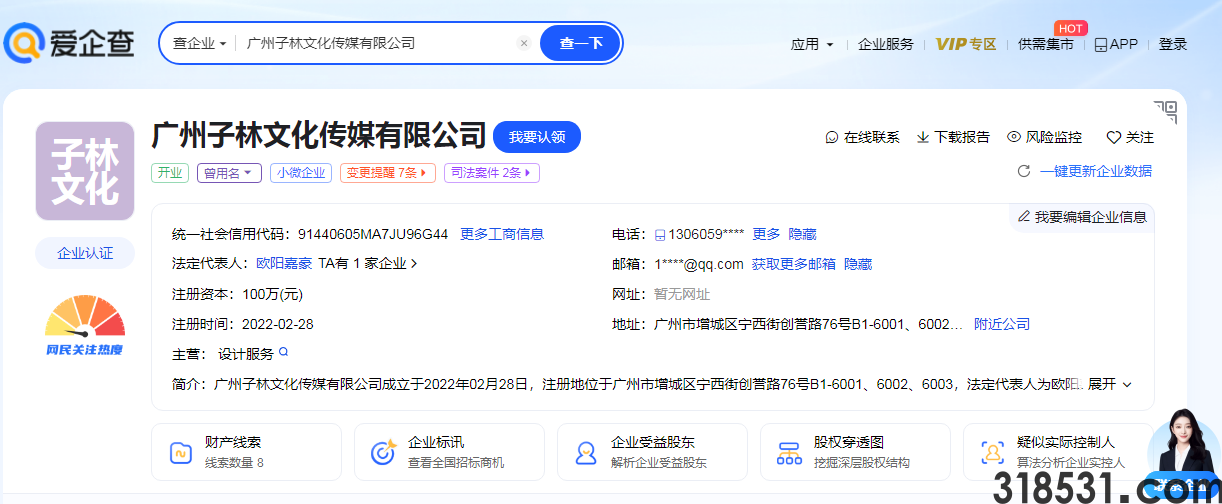
Task: Expand the 曾用名 dropdown
Action: pos(230,173)
